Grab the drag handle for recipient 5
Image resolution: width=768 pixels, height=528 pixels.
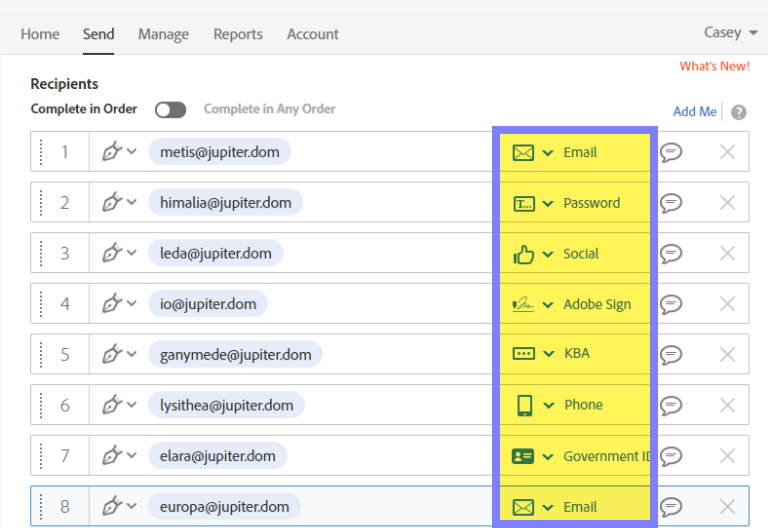pos(41,355)
